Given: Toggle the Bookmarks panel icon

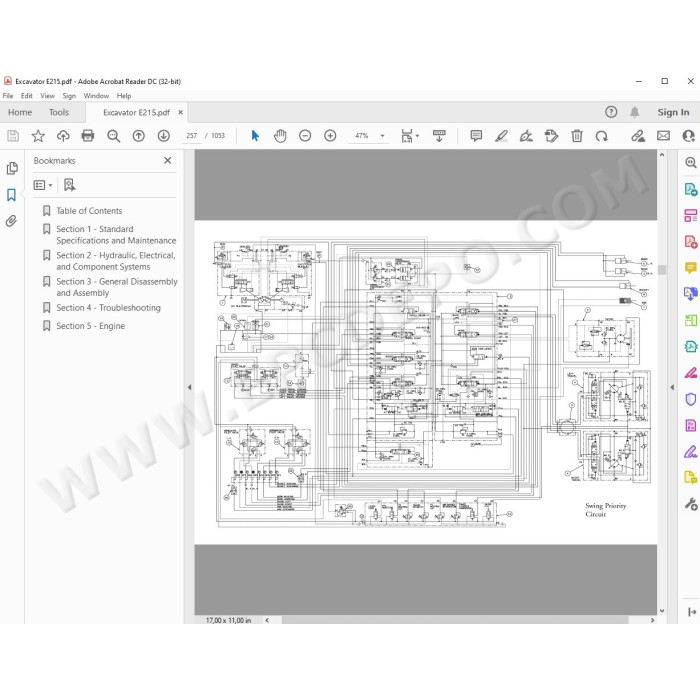Looking at the screenshot, I should (x=12, y=195).
